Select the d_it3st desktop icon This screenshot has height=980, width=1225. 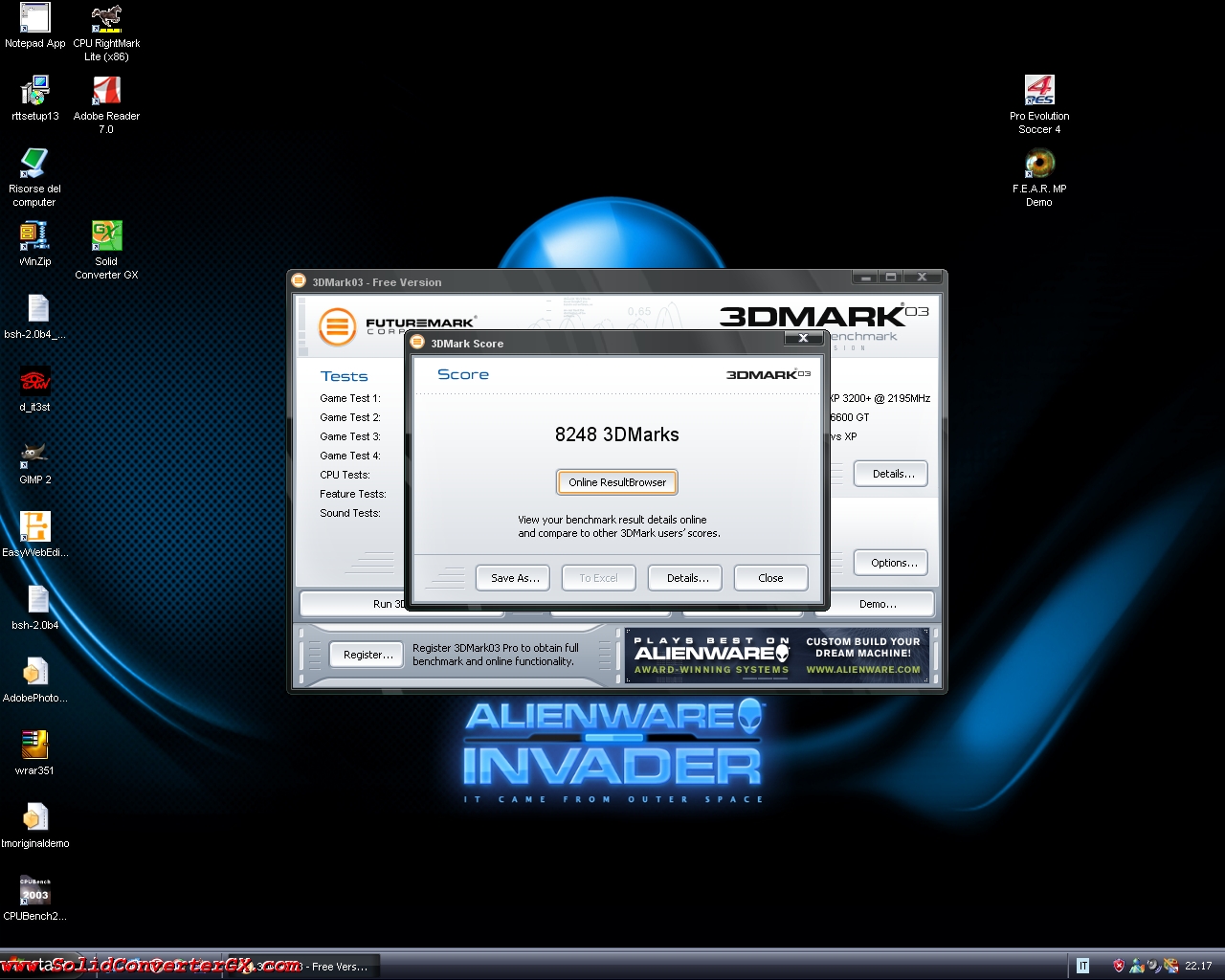[x=34, y=390]
